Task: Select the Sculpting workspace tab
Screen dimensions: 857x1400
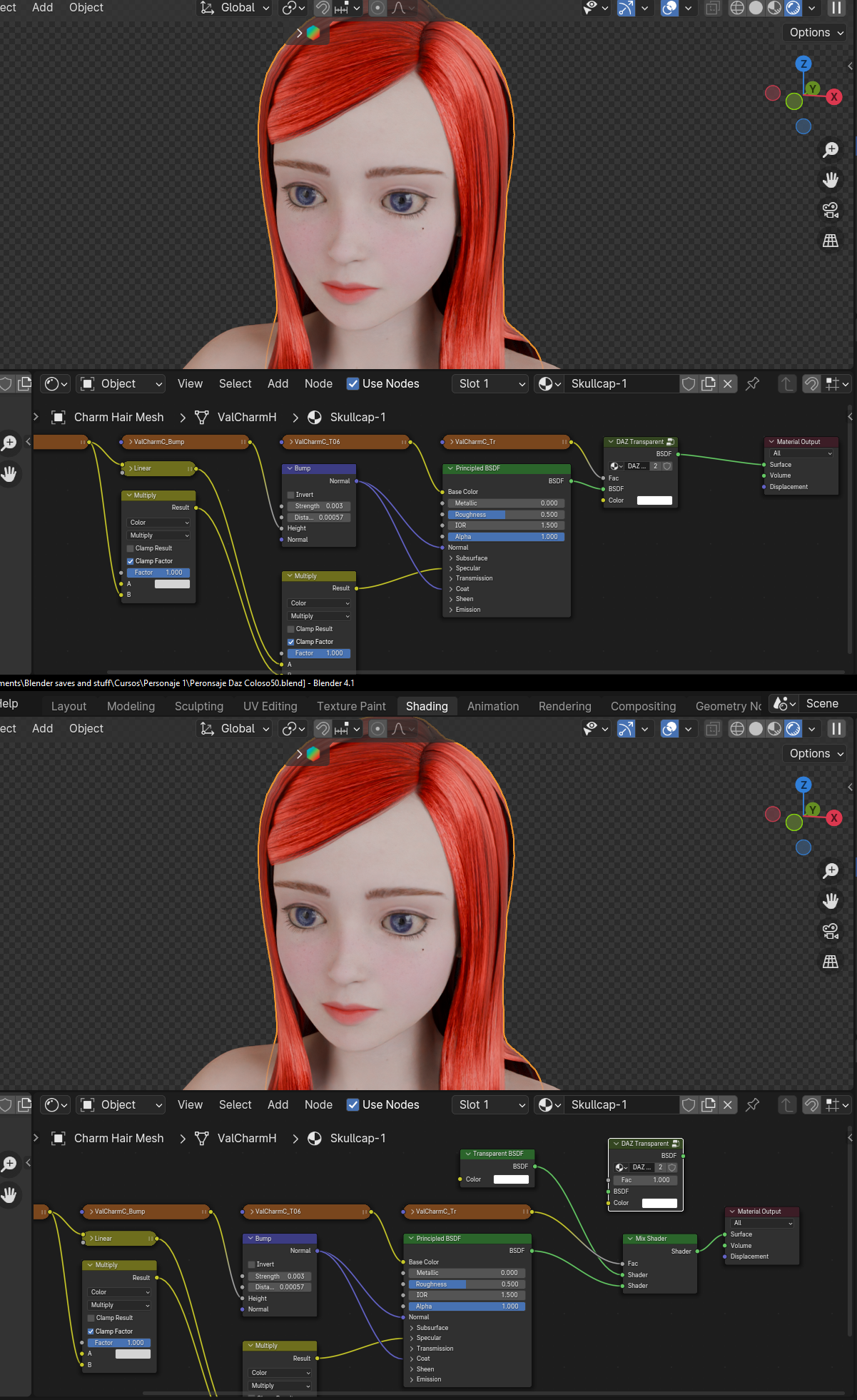Action: (199, 706)
